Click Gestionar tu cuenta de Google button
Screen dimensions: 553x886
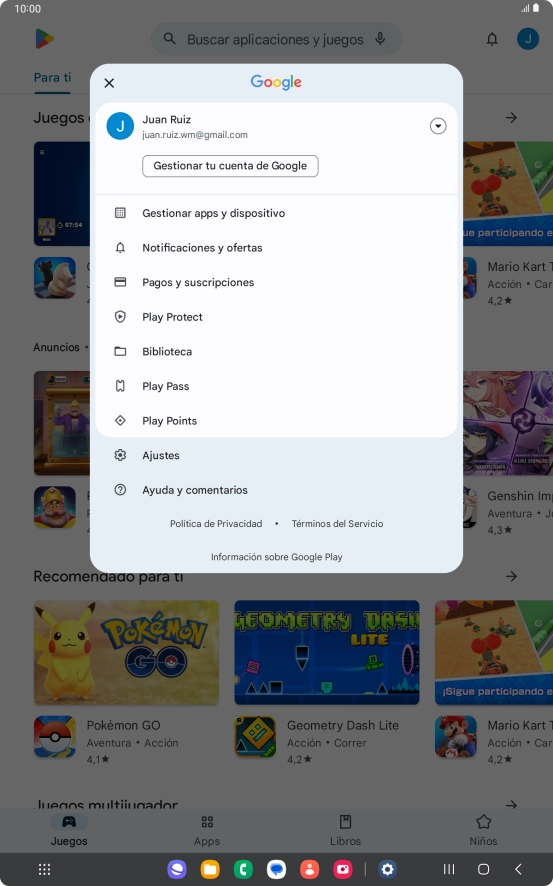click(x=230, y=166)
